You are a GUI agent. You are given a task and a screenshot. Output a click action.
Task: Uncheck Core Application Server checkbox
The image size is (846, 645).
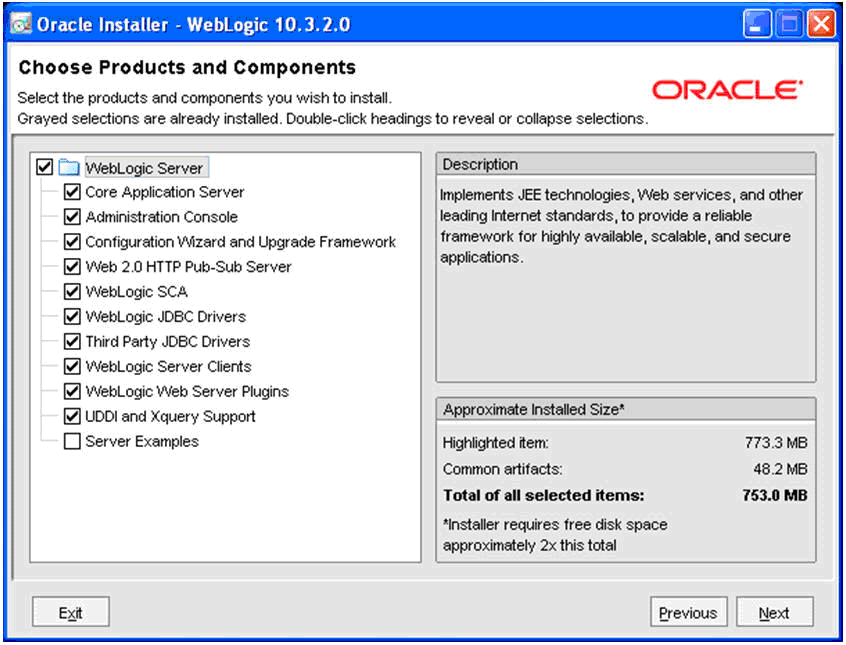click(72, 192)
